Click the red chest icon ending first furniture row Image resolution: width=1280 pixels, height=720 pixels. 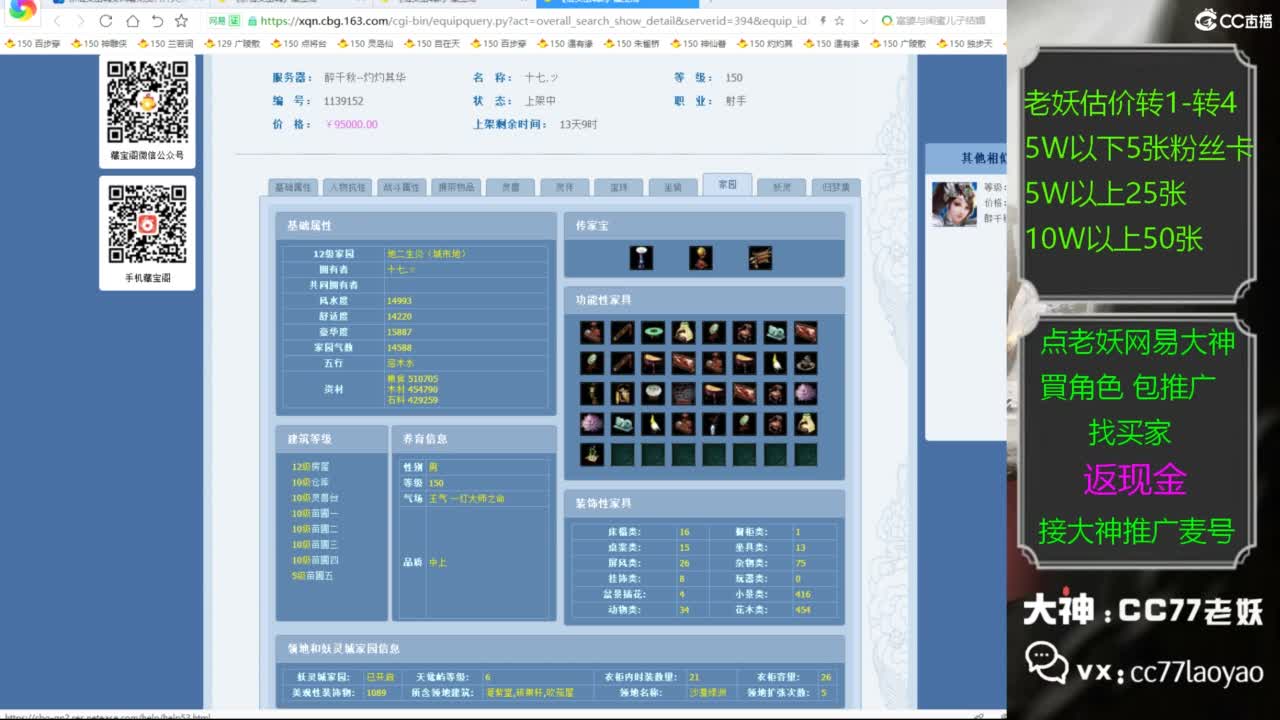click(x=805, y=332)
